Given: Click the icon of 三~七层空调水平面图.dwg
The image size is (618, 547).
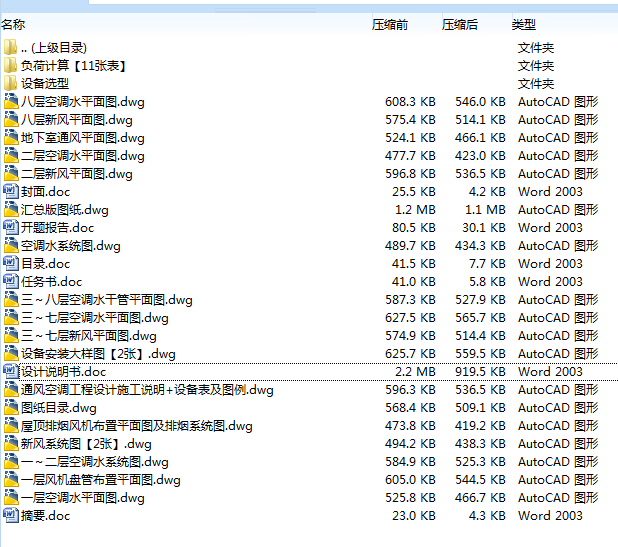Looking at the screenshot, I should coord(11,317).
